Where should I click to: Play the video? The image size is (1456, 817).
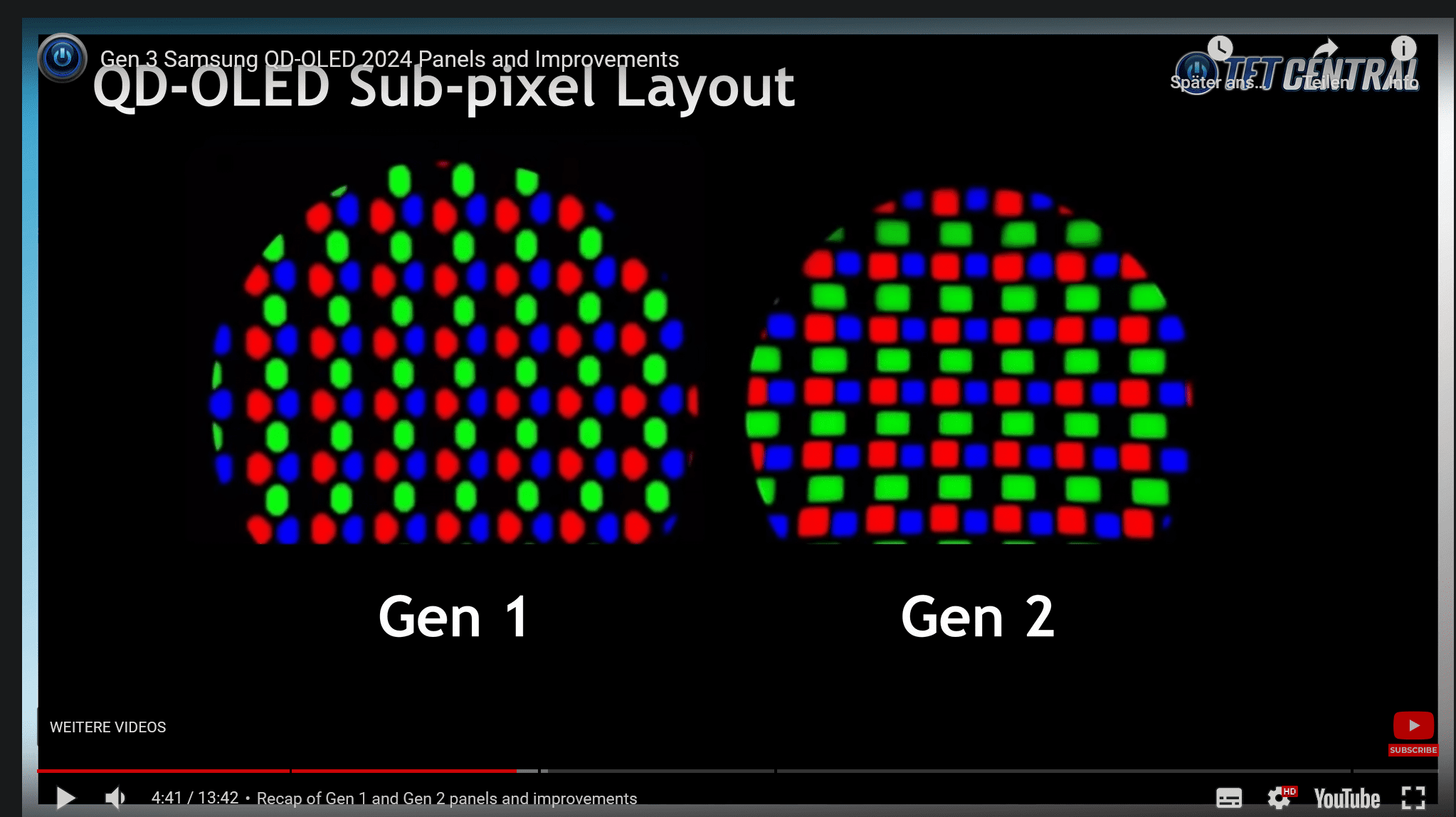[x=65, y=798]
